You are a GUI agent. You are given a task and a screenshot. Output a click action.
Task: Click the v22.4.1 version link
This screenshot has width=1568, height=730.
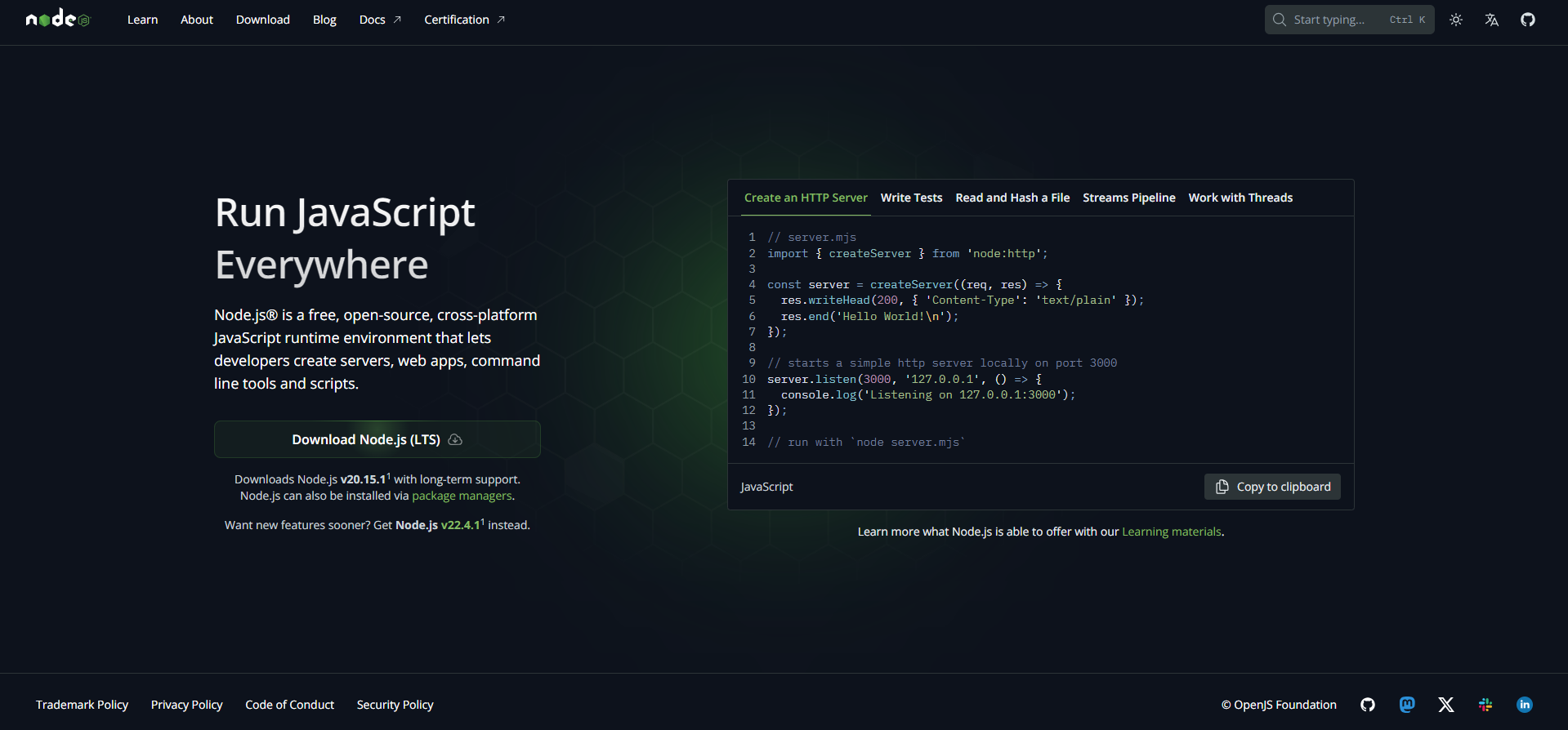tap(461, 525)
